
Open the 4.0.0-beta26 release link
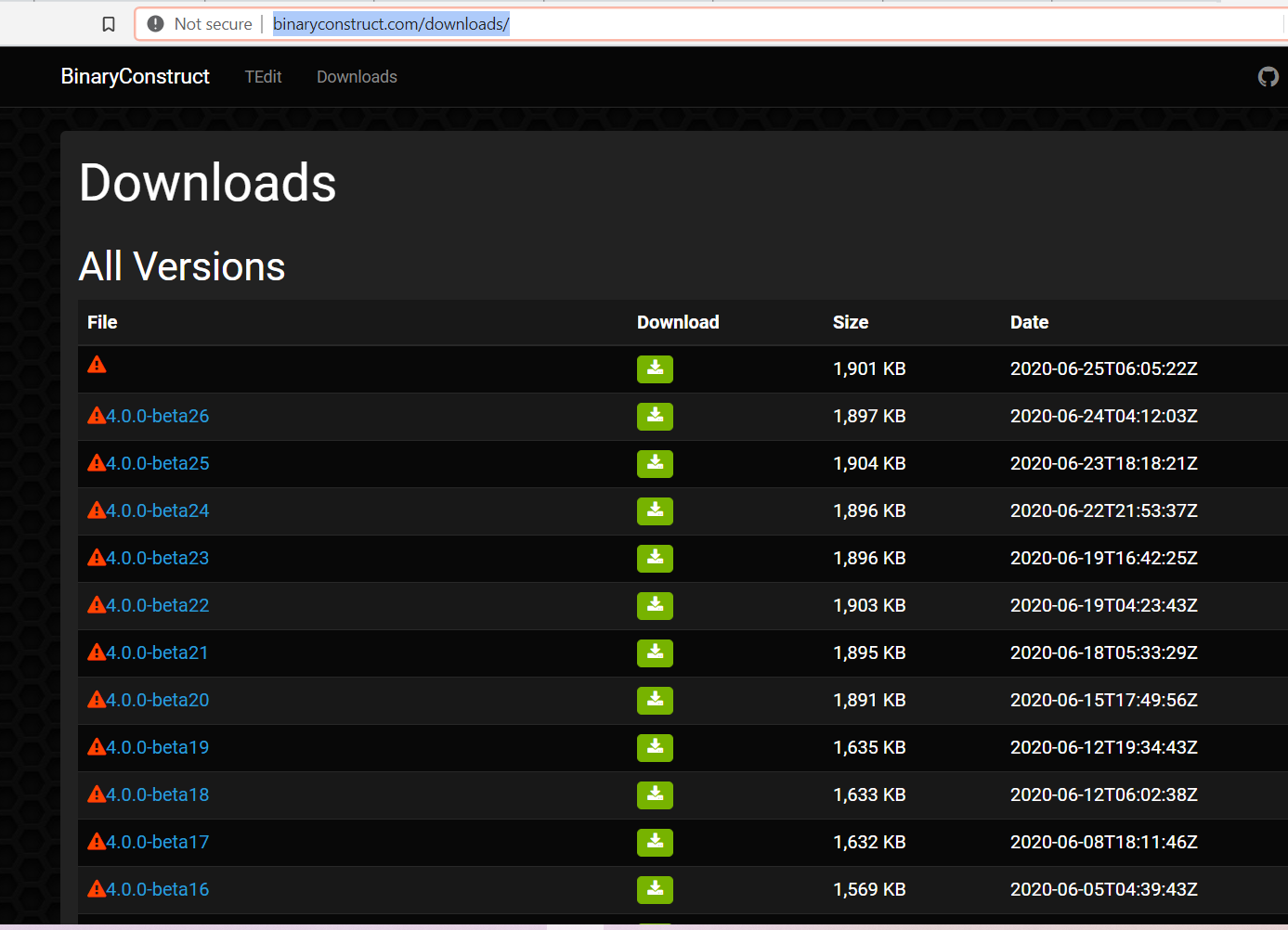[158, 415]
